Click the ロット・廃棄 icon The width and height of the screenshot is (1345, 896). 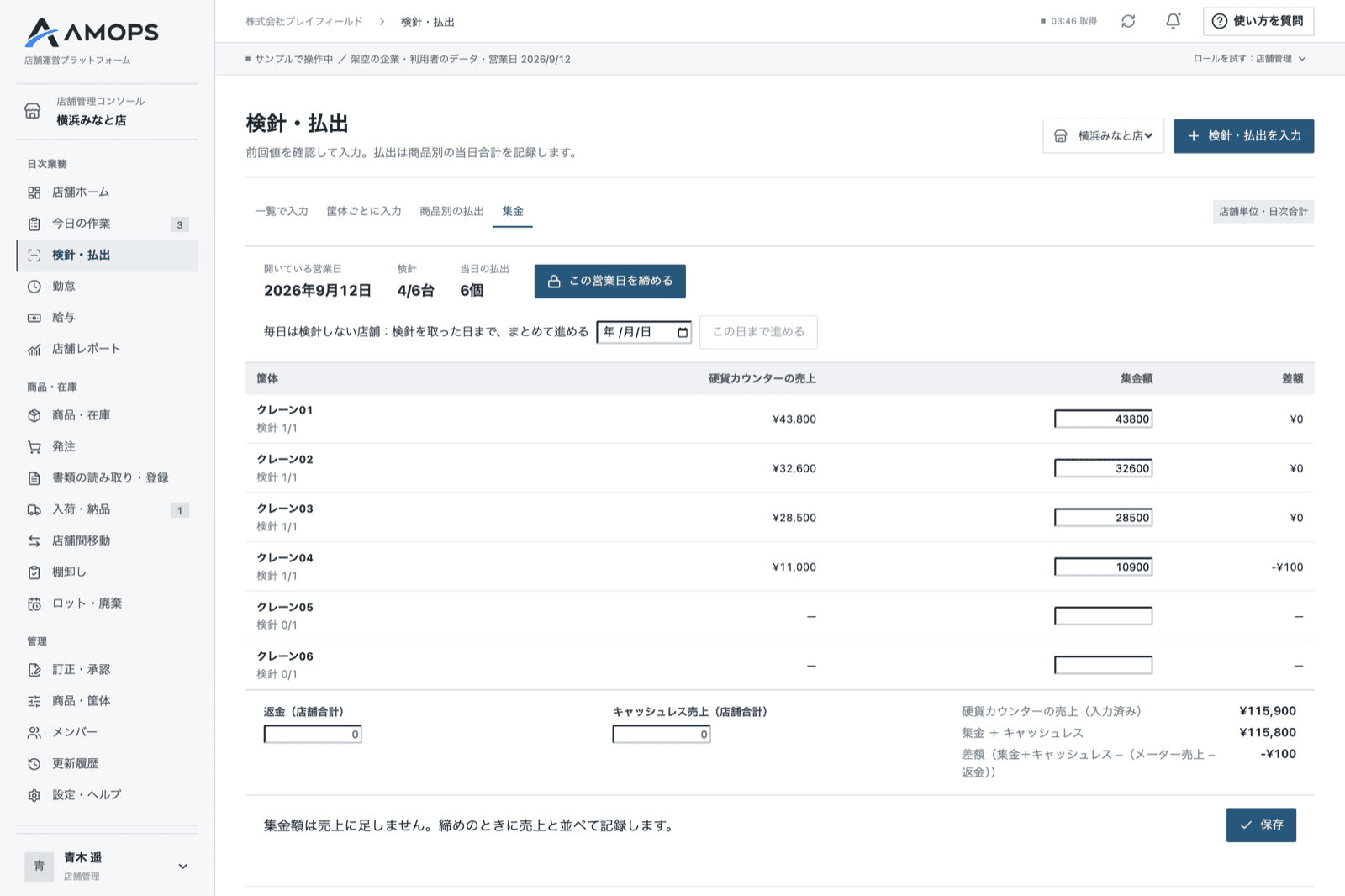pos(34,603)
